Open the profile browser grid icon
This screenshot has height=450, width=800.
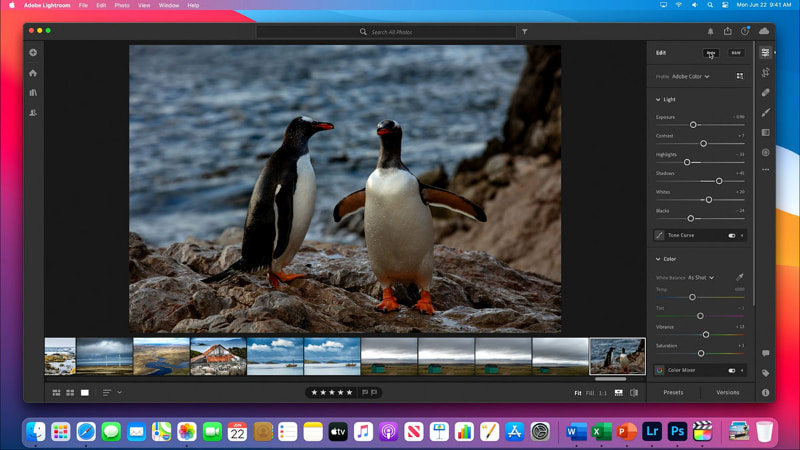pyautogui.click(x=740, y=76)
